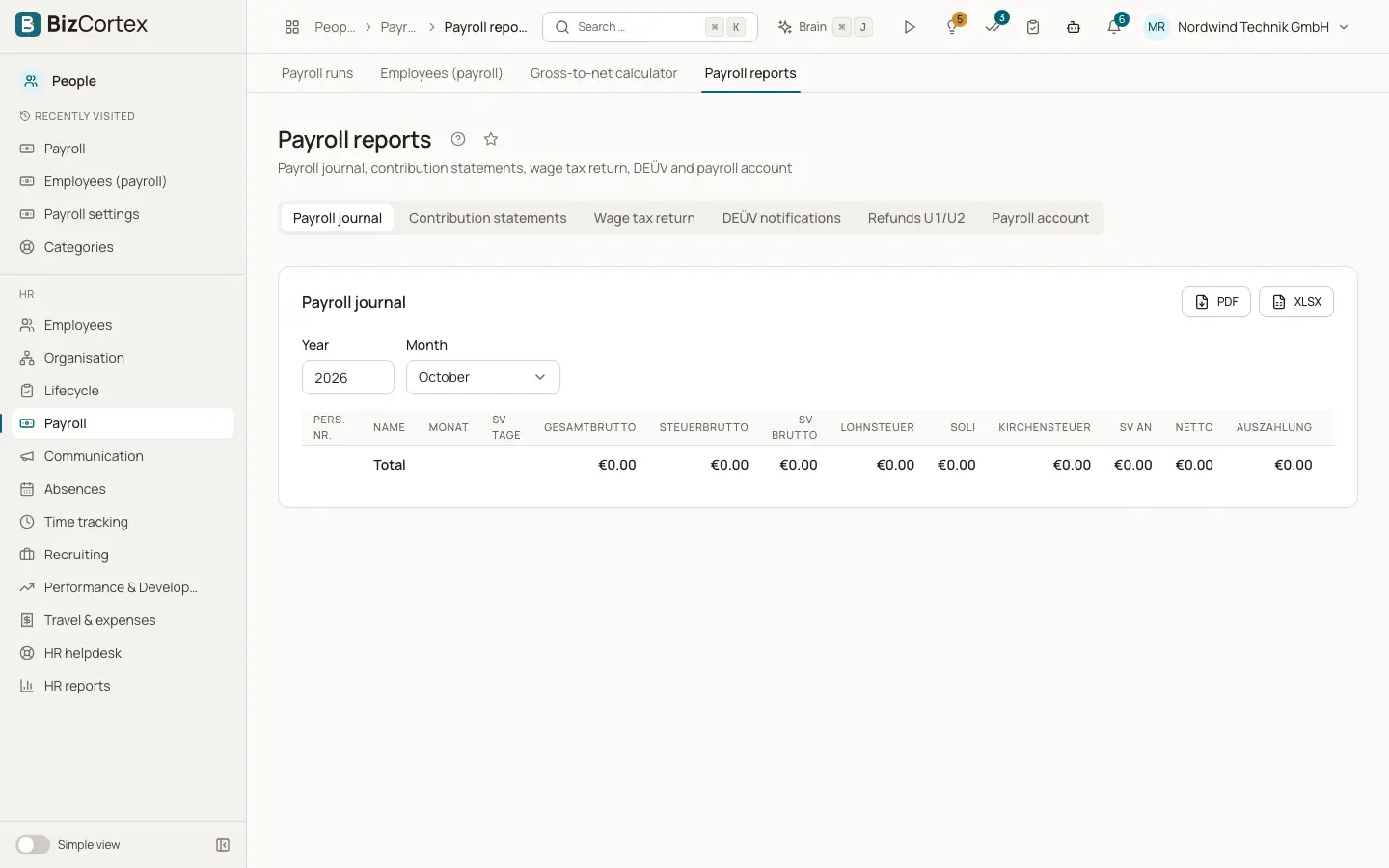The image size is (1389, 868).
Task: Toggle the Simple view switch
Action: click(33, 845)
